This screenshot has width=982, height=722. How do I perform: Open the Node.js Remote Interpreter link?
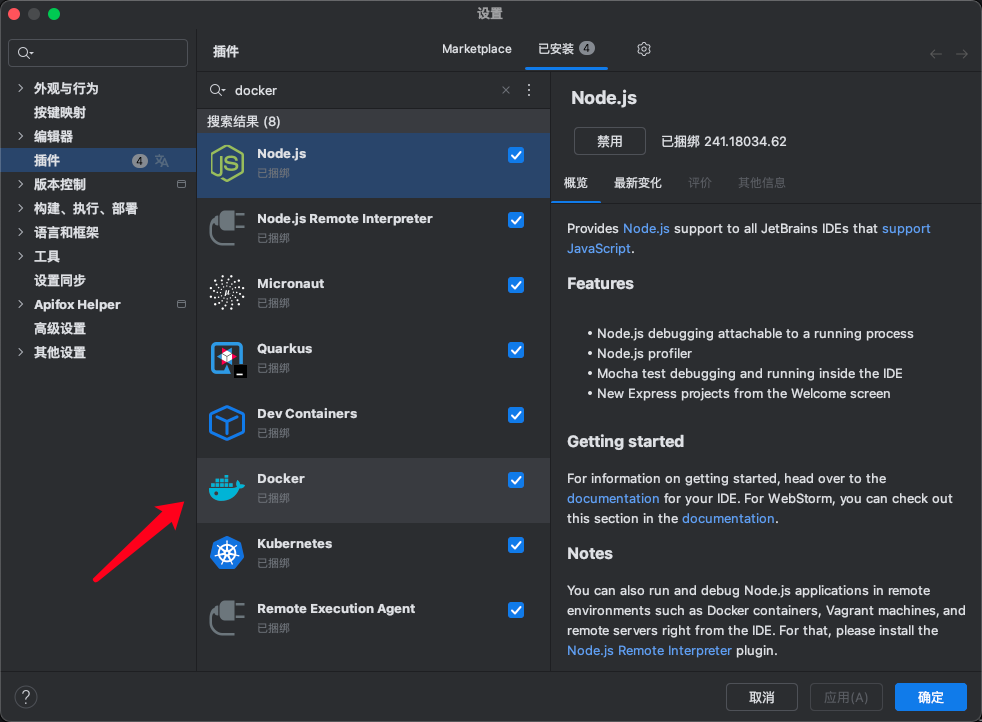pos(649,651)
